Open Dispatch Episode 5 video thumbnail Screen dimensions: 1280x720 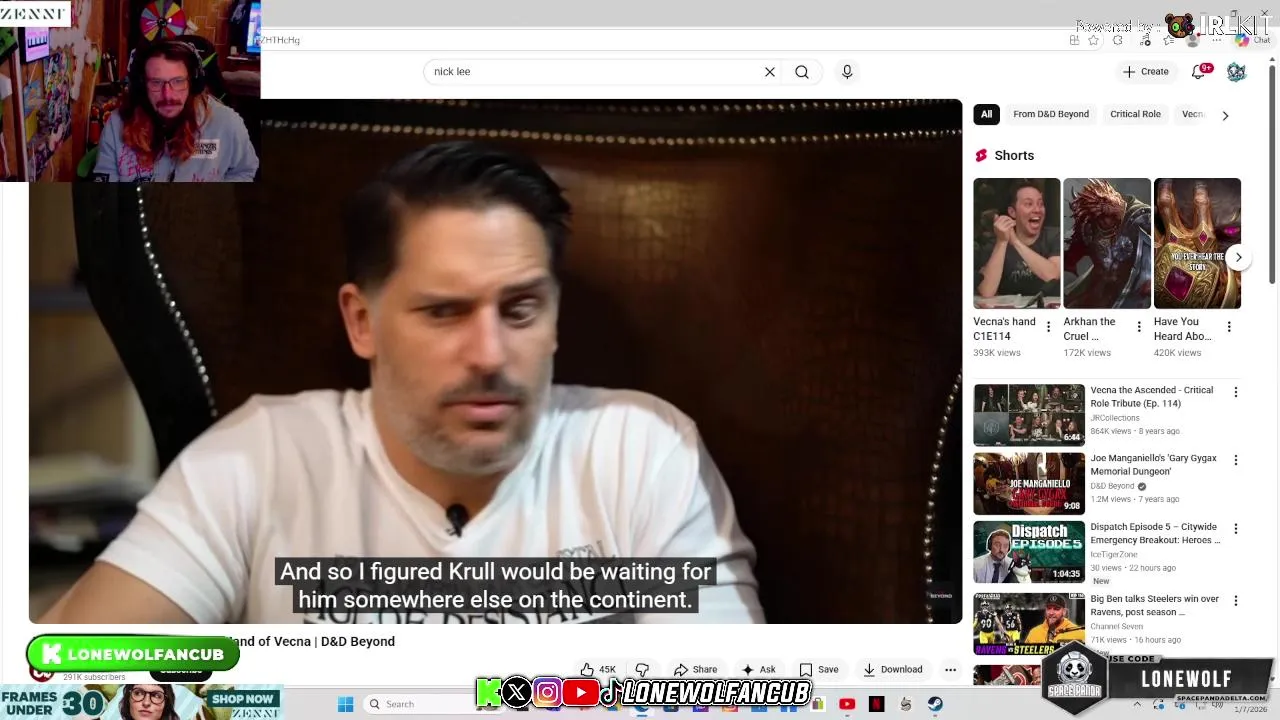(1029, 551)
